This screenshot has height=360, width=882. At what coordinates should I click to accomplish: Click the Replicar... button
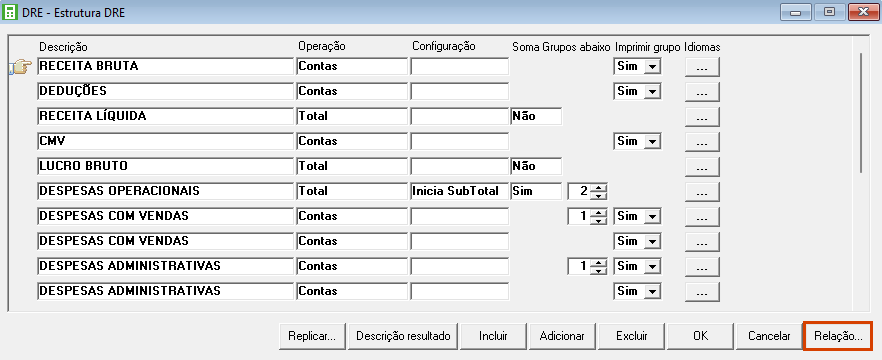312,336
